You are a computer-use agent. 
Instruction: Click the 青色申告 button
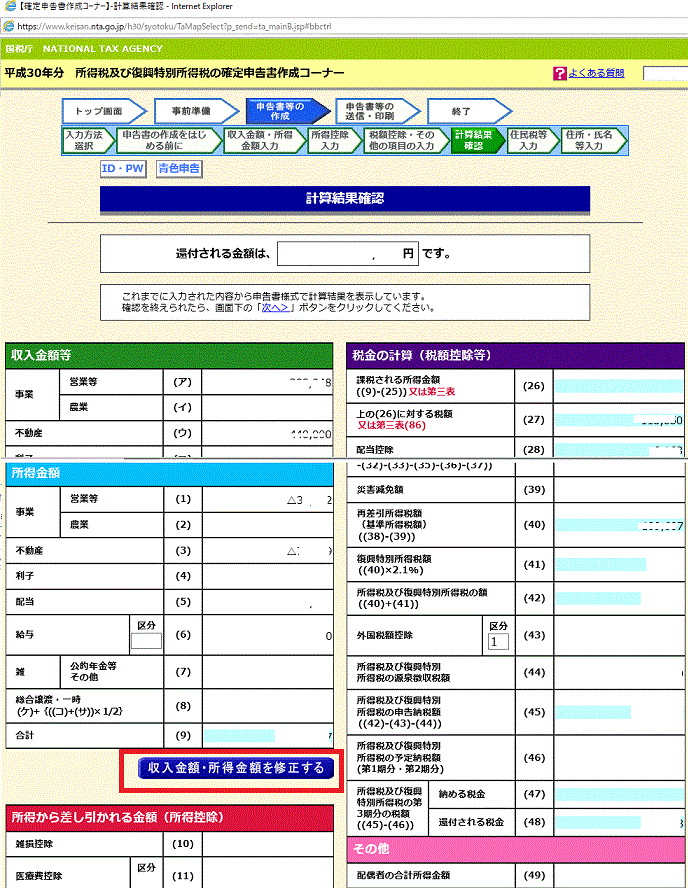tap(179, 169)
